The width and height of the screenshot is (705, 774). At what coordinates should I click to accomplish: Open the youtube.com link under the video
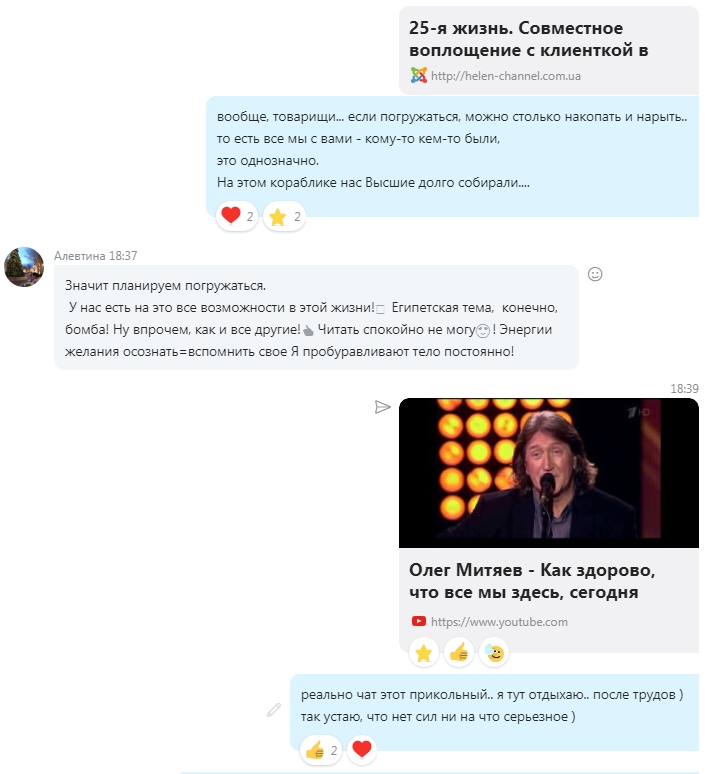coord(499,621)
